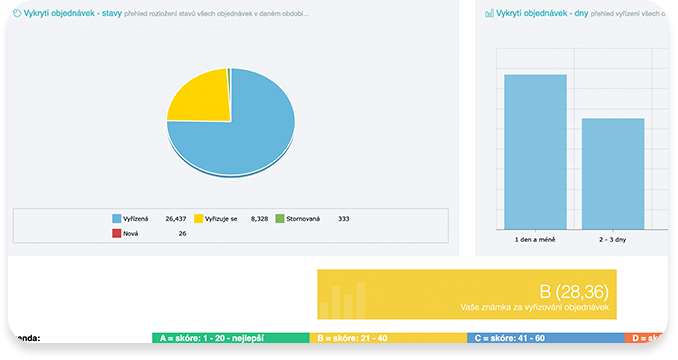Viewport: 678px width, 360px height.
Task: Click the bar for 1 den a méně
Action: [x=535, y=152]
